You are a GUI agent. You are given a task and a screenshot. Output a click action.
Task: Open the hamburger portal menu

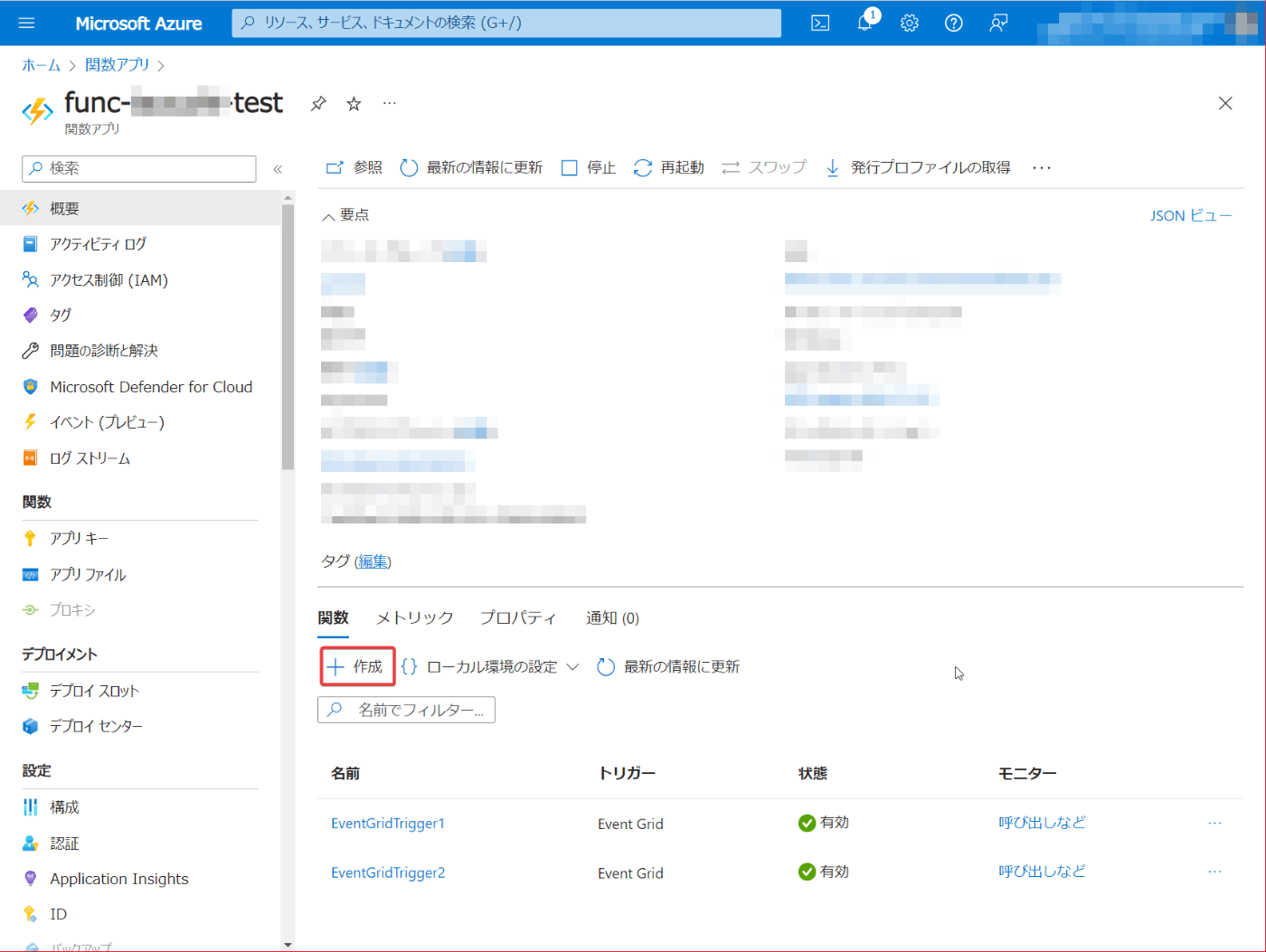point(26,23)
